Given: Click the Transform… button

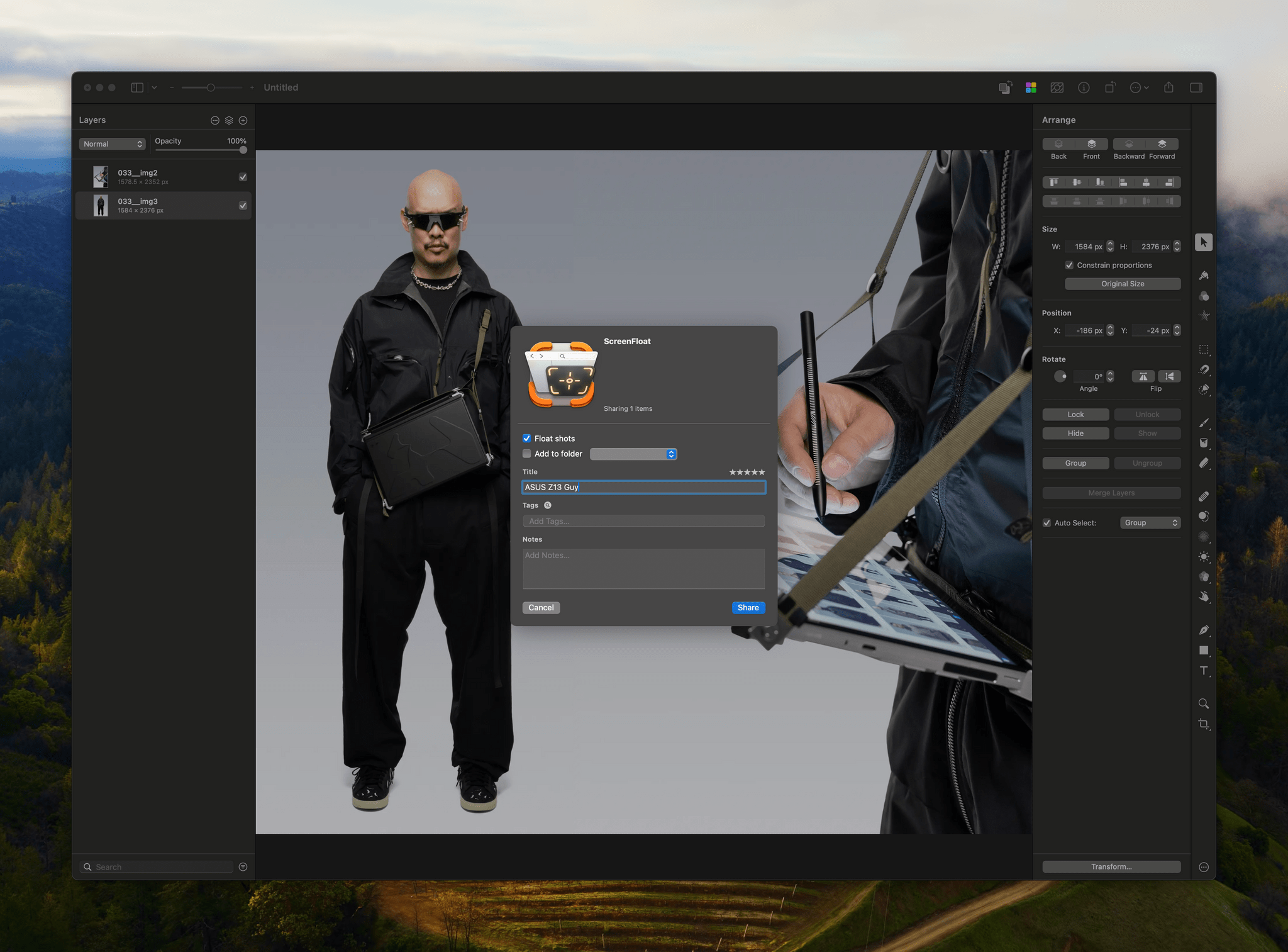Looking at the screenshot, I should click(1111, 867).
